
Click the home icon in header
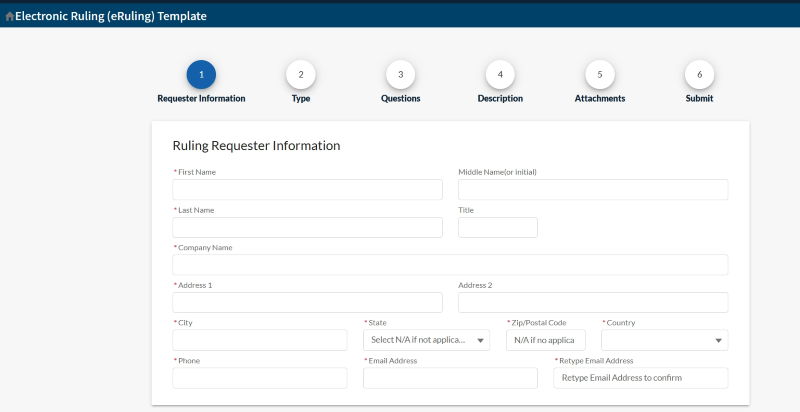click(x=10, y=16)
